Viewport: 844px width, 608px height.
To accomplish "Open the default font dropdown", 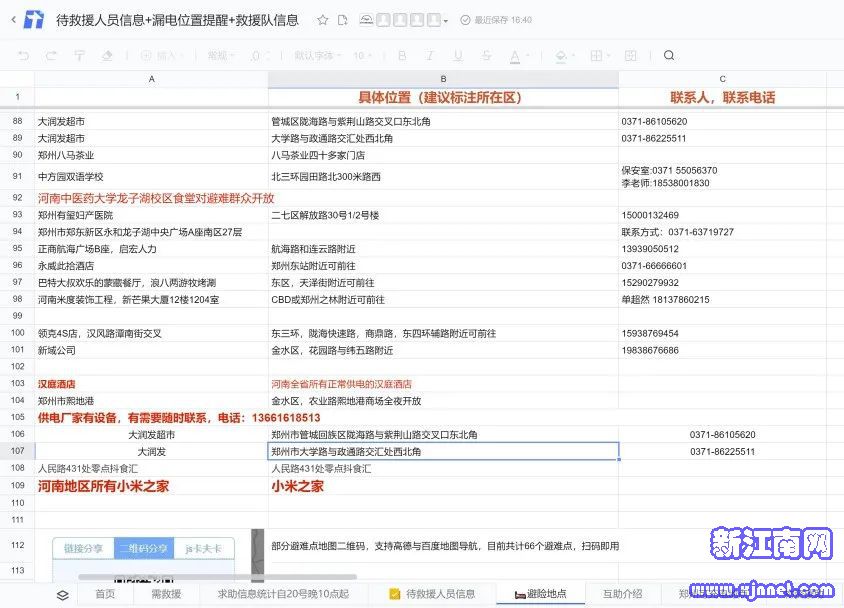I will coord(316,55).
